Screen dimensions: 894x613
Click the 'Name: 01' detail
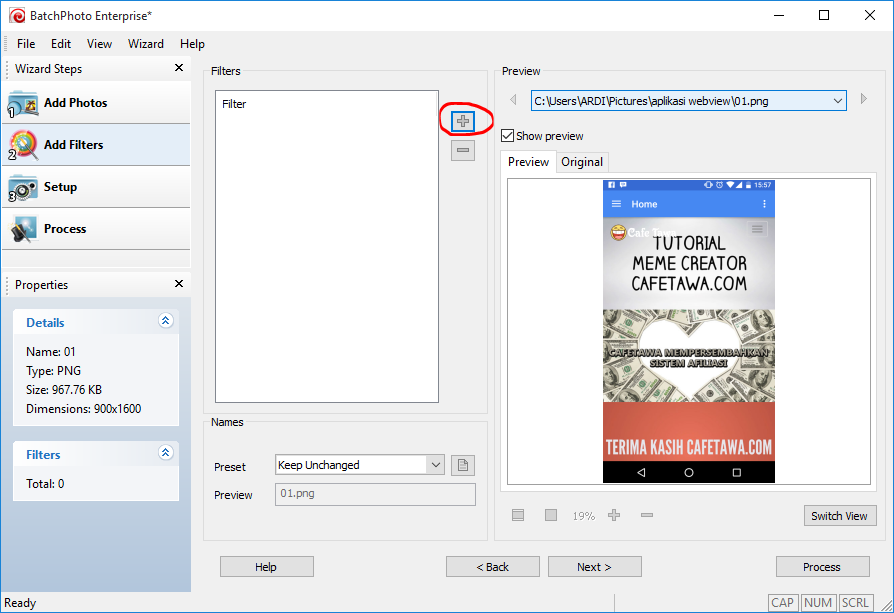(x=50, y=352)
